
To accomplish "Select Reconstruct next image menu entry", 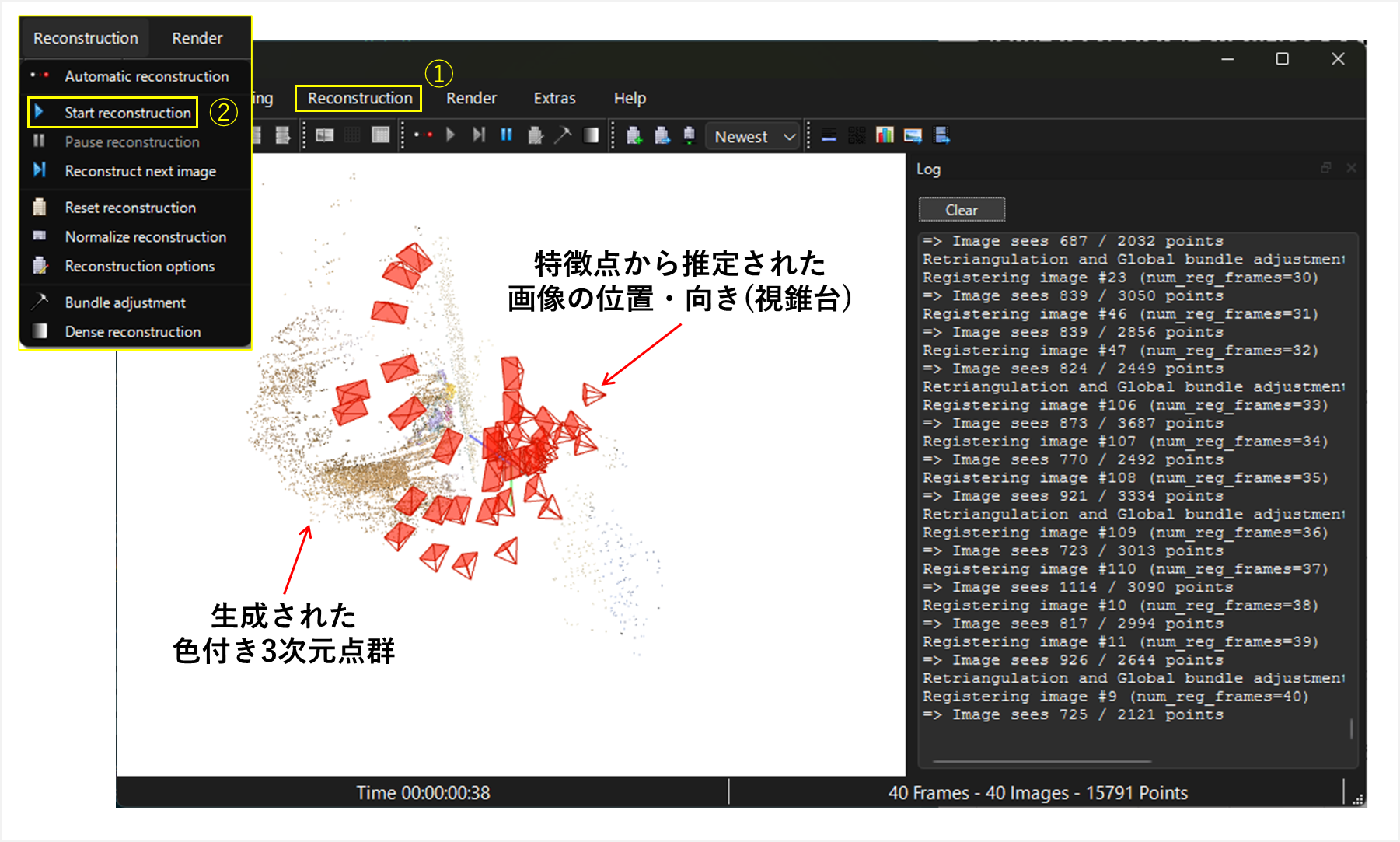I will click(140, 171).
